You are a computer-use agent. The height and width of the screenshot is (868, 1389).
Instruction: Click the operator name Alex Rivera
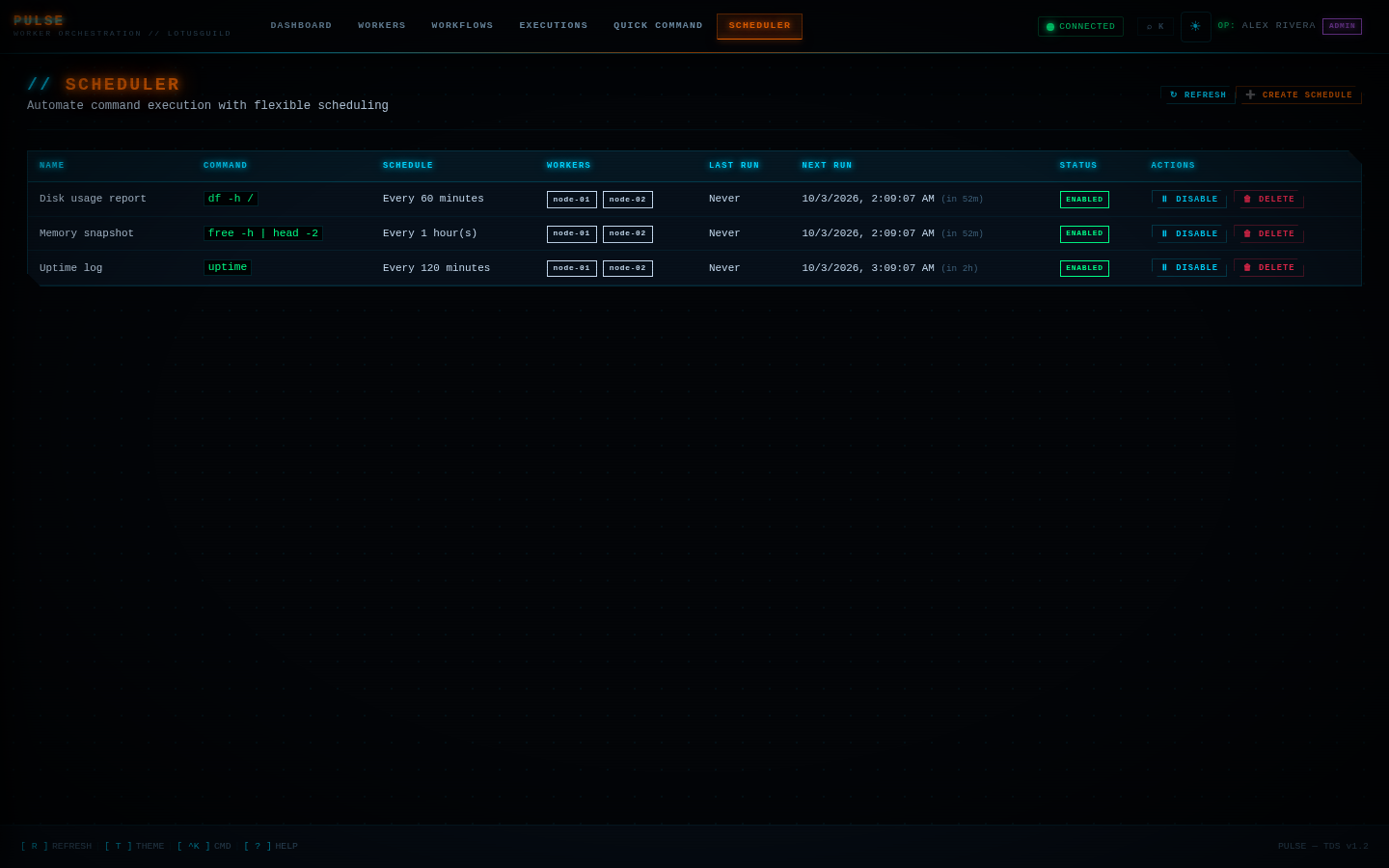(1279, 26)
